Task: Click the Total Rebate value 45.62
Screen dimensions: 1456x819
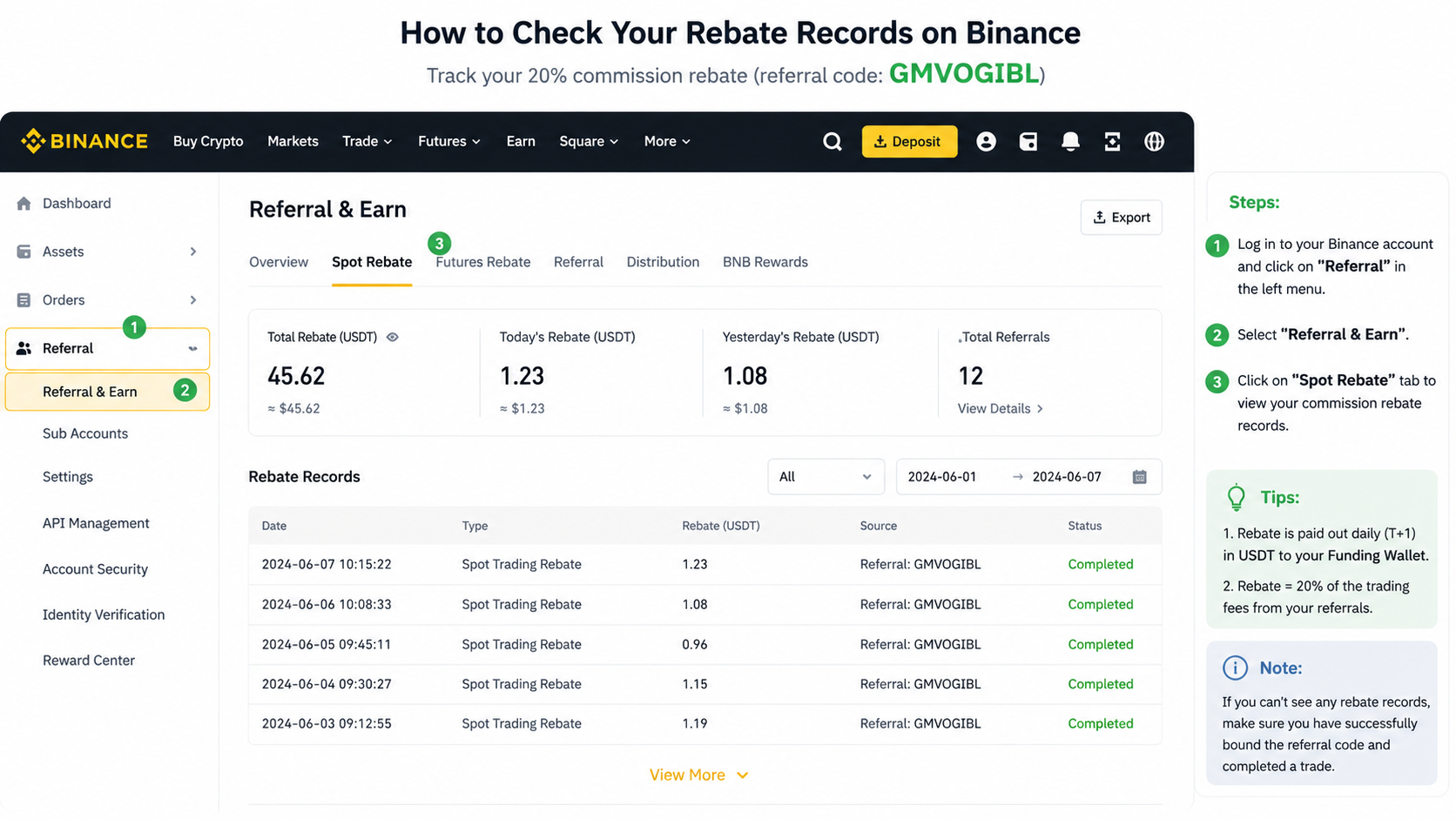Action: tap(296, 376)
